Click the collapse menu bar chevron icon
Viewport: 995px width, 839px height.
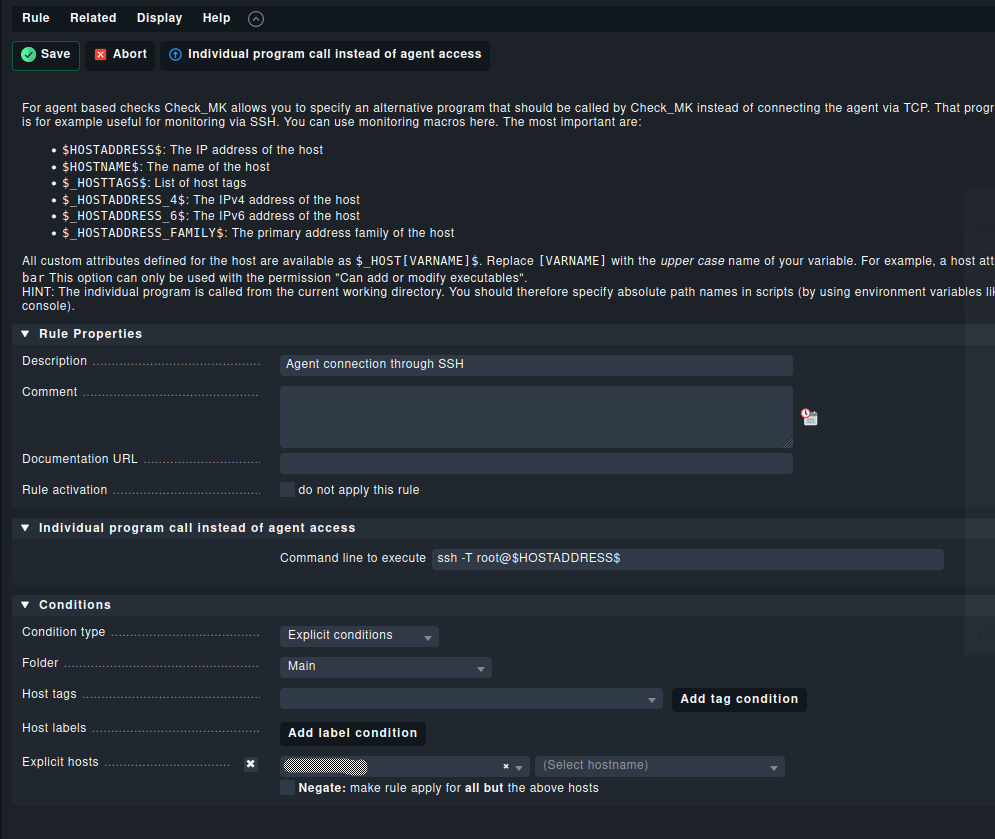pyautogui.click(x=256, y=19)
